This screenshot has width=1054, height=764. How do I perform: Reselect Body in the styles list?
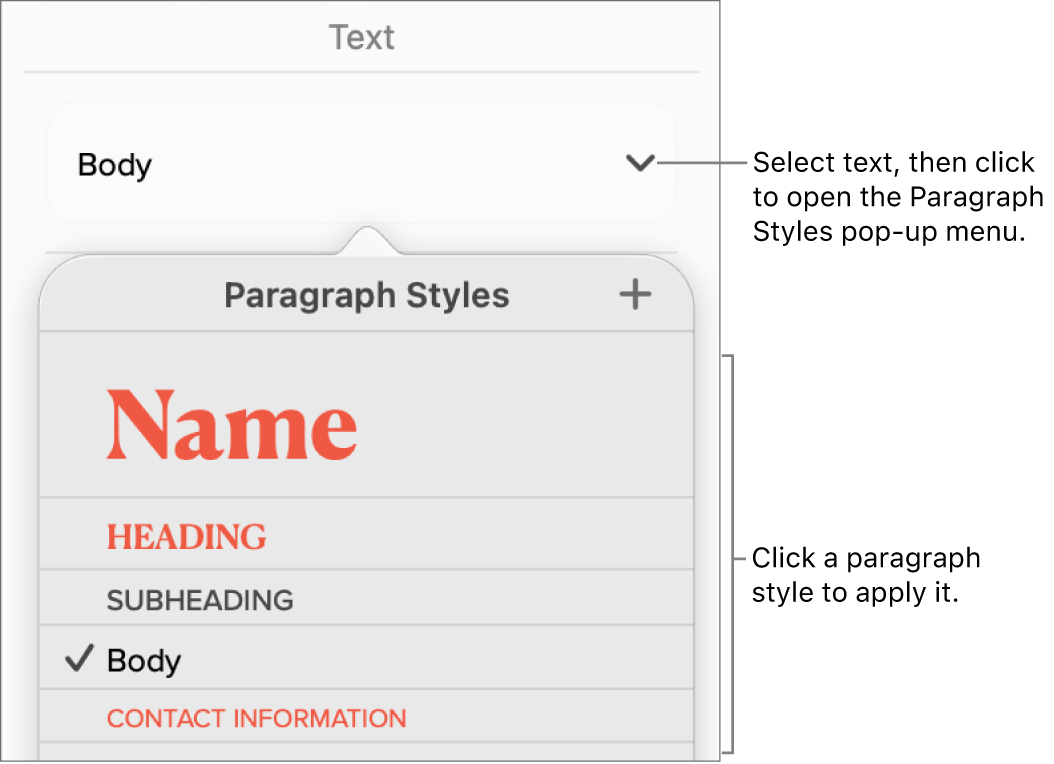pyautogui.click(x=145, y=660)
